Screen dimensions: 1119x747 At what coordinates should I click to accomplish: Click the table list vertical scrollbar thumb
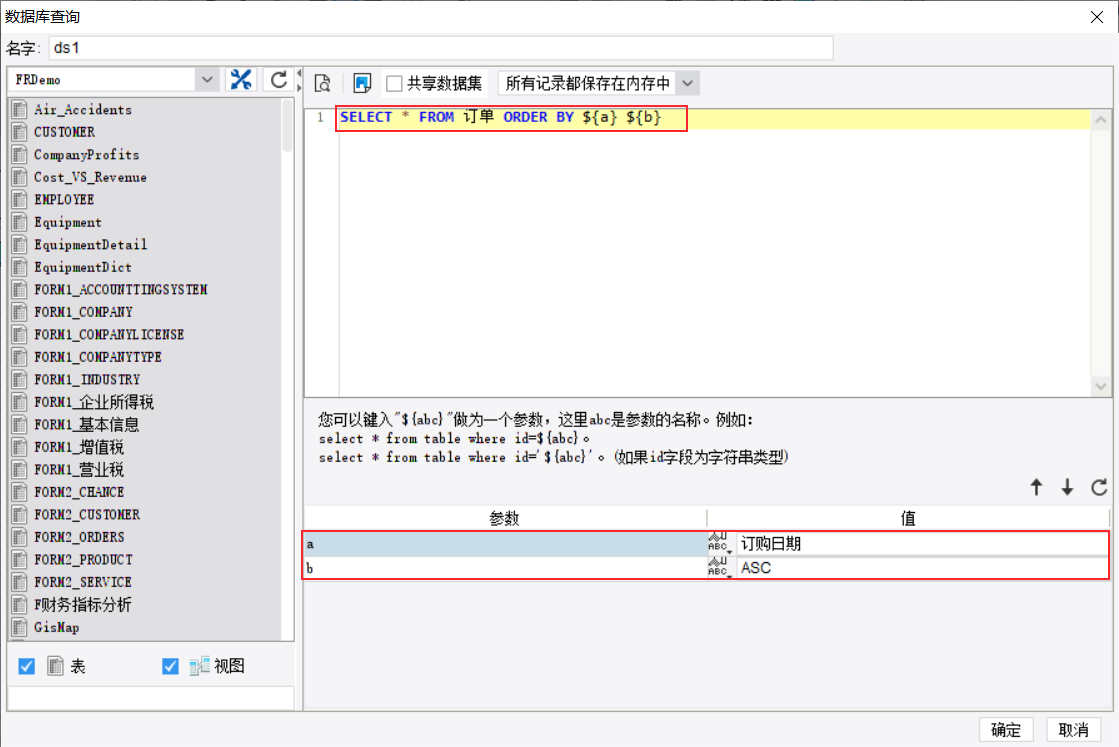point(287,126)
